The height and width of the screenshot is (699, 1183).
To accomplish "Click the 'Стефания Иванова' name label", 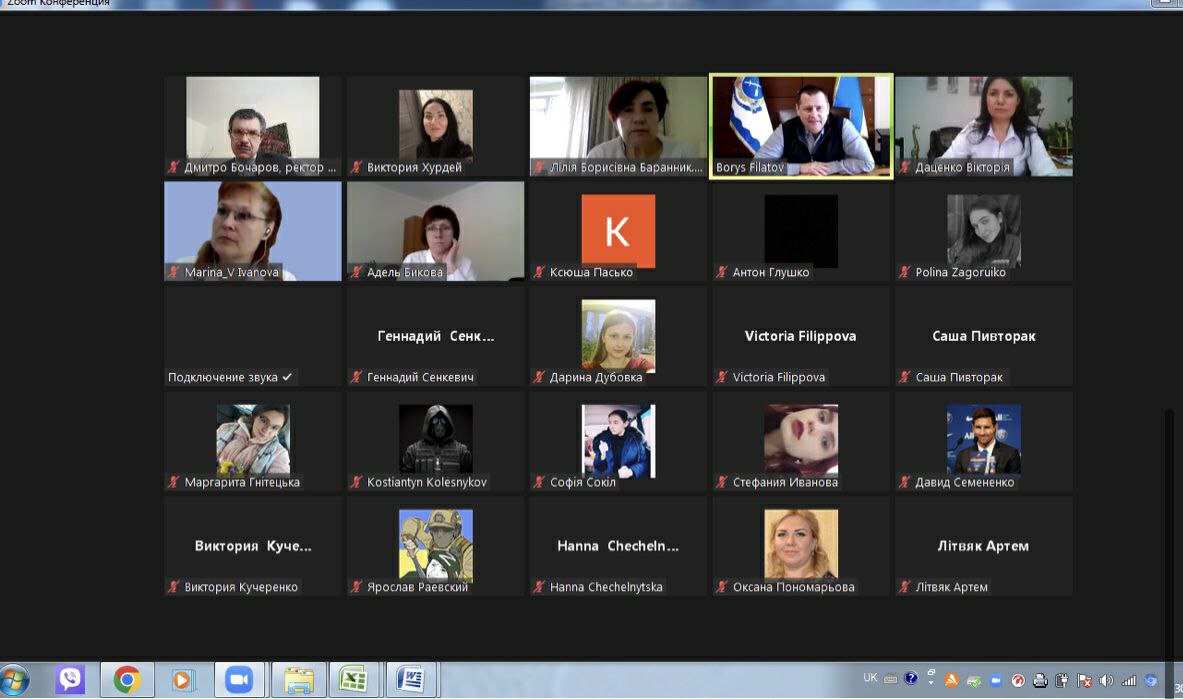I will 785,482.
